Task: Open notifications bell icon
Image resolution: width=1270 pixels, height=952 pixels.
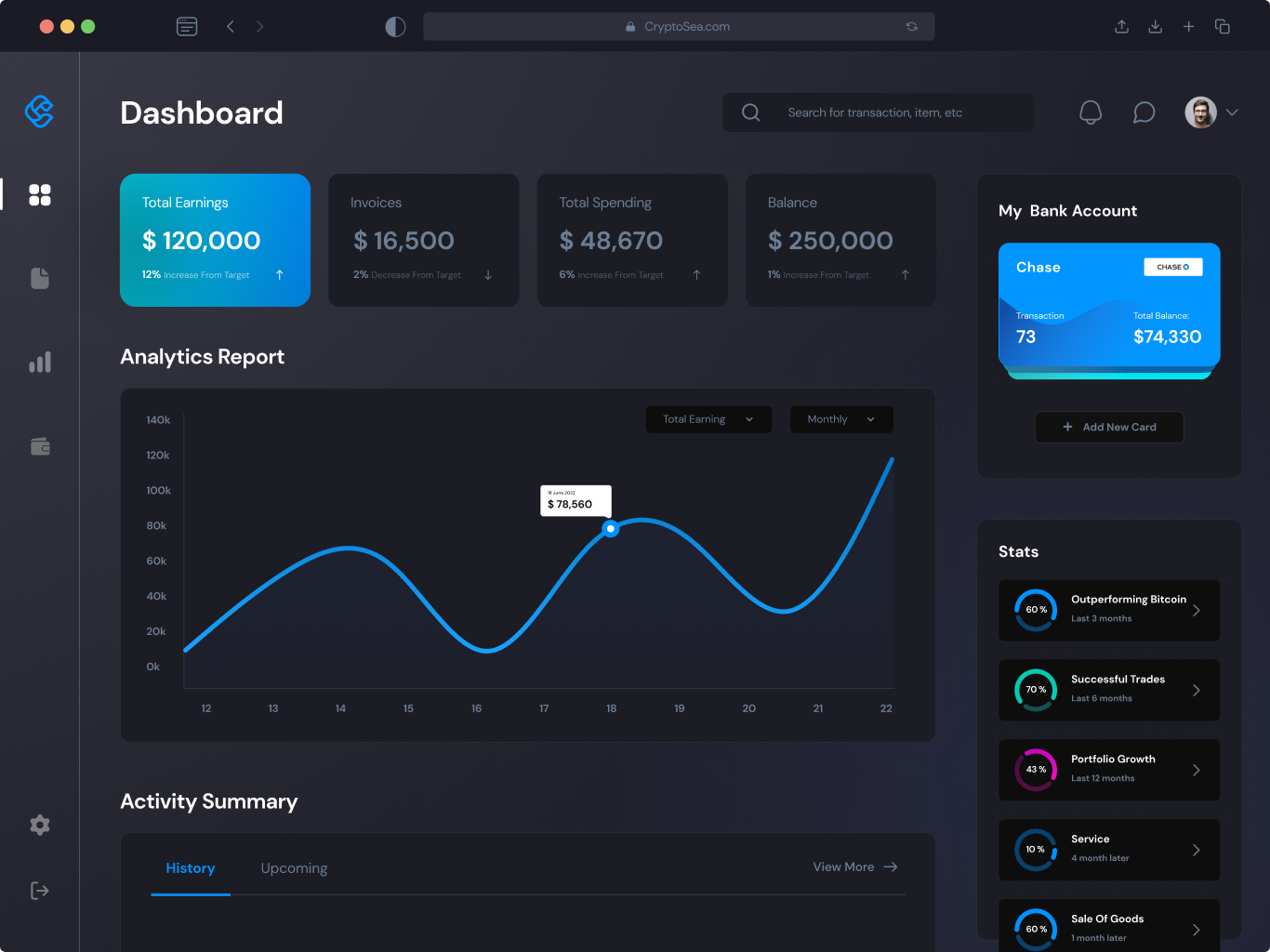Action: 1091,112
